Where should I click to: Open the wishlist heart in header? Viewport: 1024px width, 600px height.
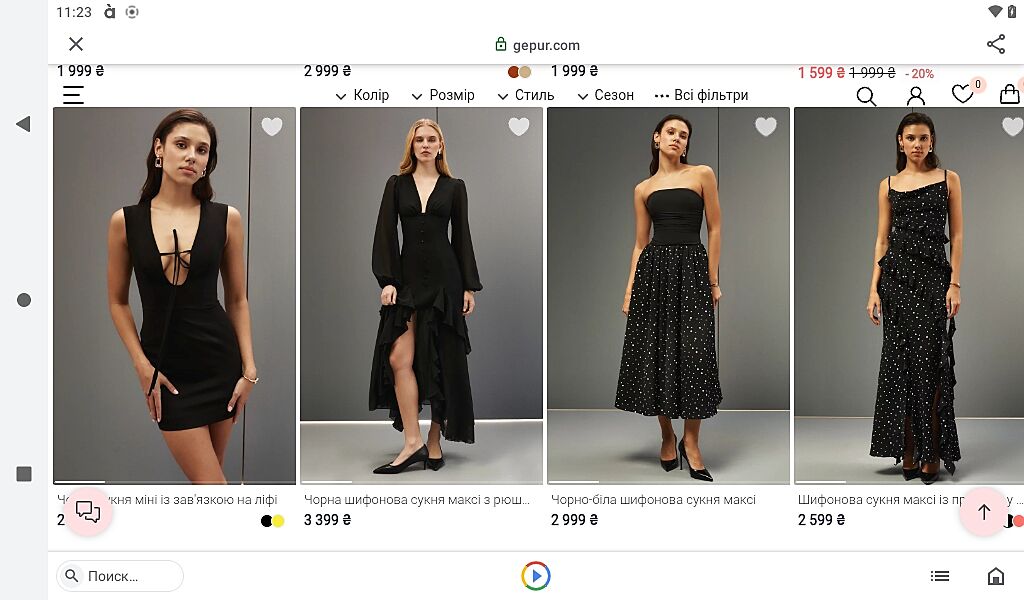click(962, 95)
